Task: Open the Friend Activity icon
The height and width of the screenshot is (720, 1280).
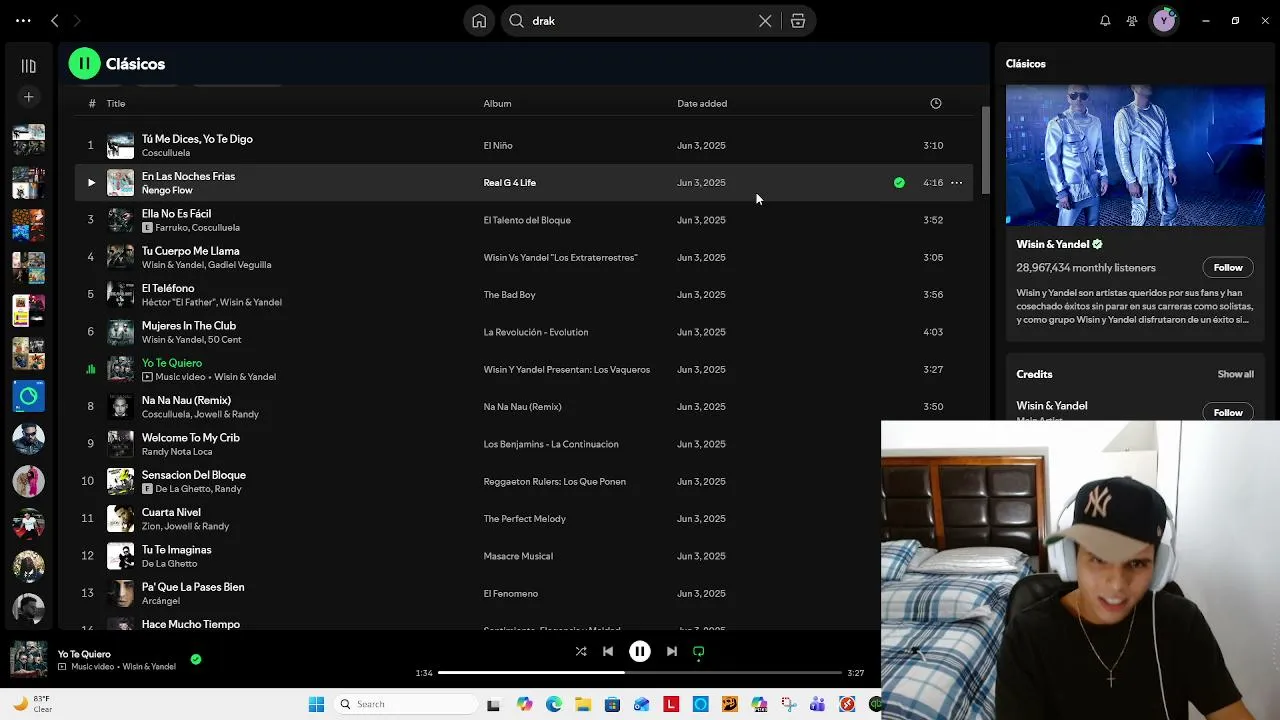Action: (x=1132, y=21)
